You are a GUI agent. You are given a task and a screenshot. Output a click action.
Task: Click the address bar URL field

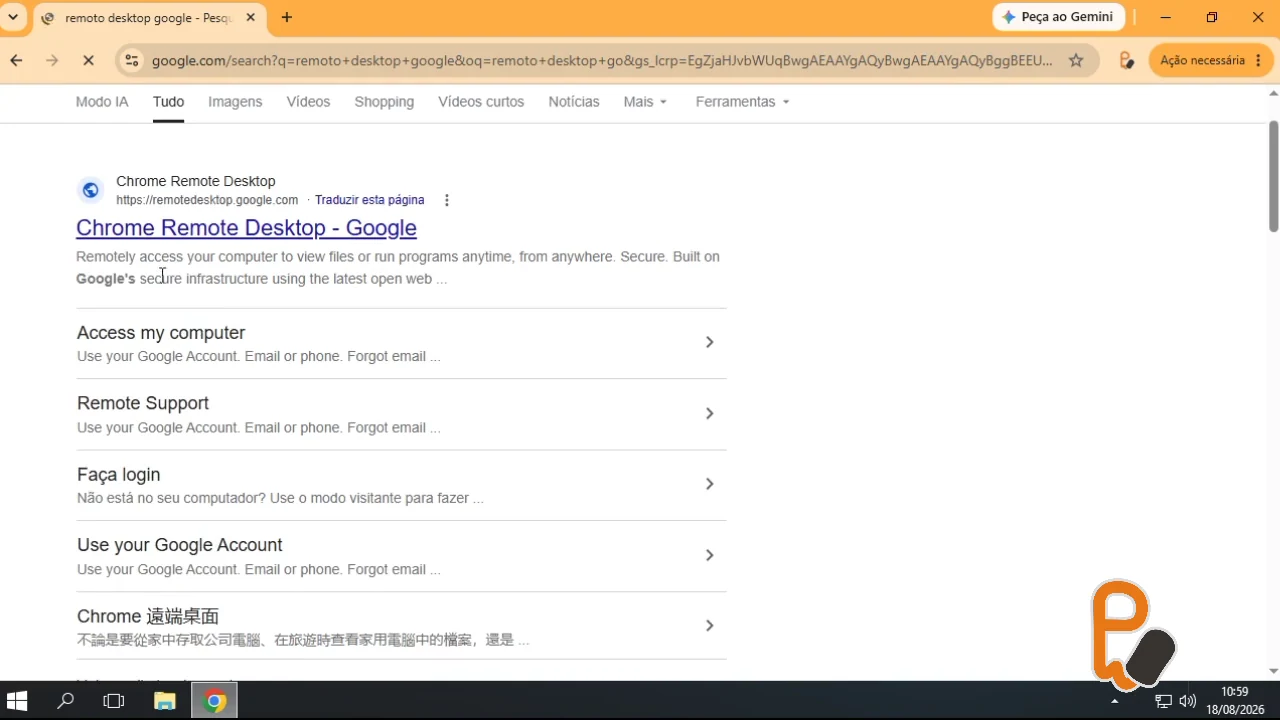[602, 61]
